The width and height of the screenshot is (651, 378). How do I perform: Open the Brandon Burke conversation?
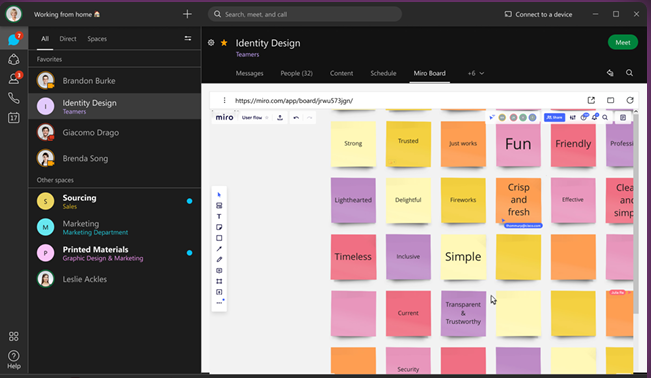[x=115, y=81]
